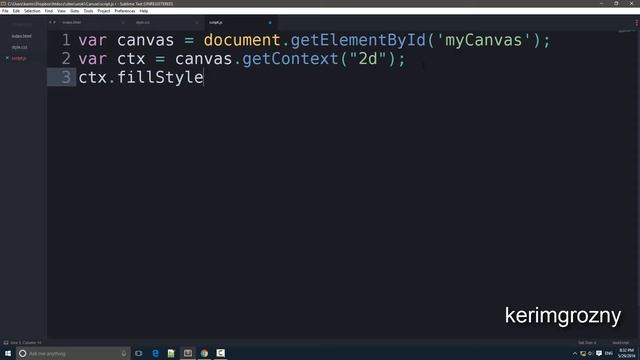Click the Cortana search box
Image resolution: width=640 pixels, height=360 pixels.
(x=73, y=353)
